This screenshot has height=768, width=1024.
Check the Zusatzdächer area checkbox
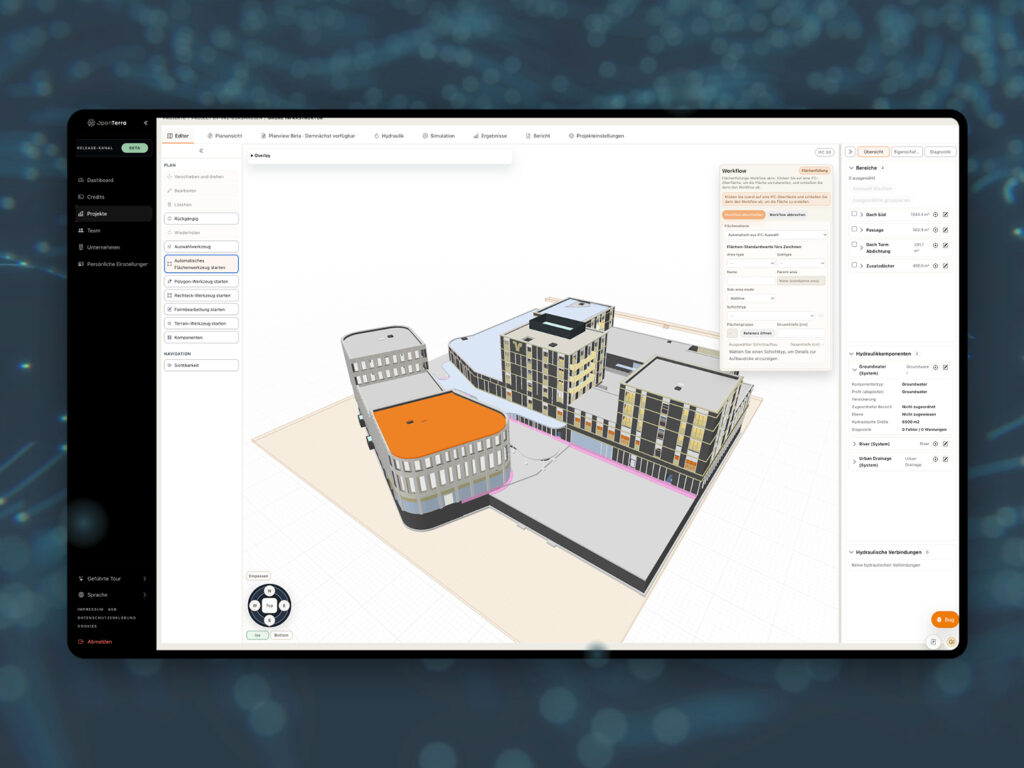click(854, 265)
